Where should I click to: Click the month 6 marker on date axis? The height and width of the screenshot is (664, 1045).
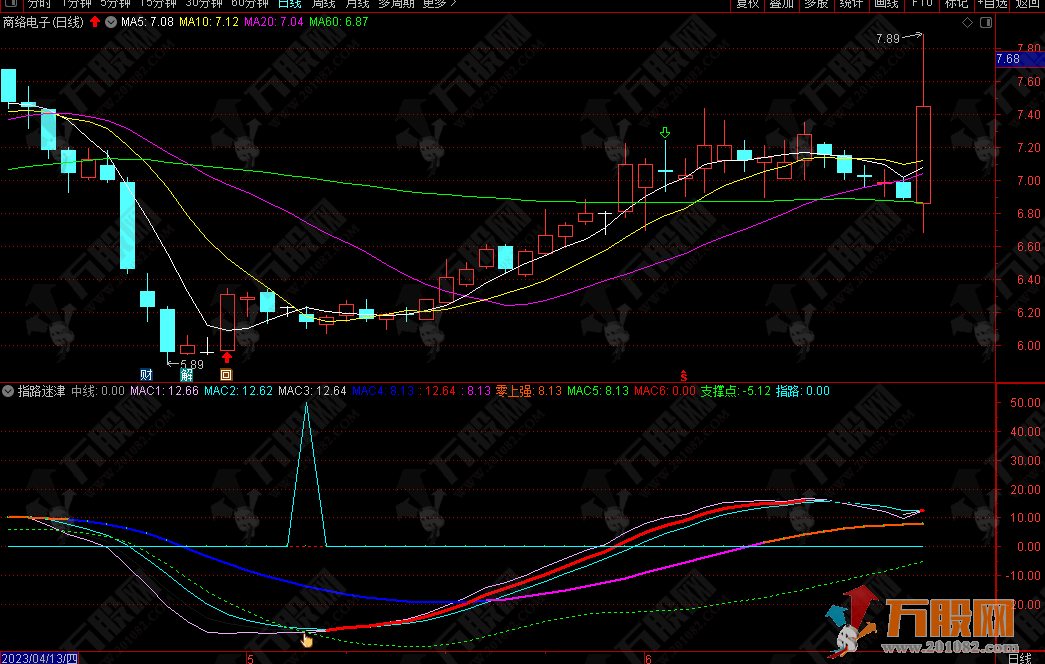[x=648, y=659]
